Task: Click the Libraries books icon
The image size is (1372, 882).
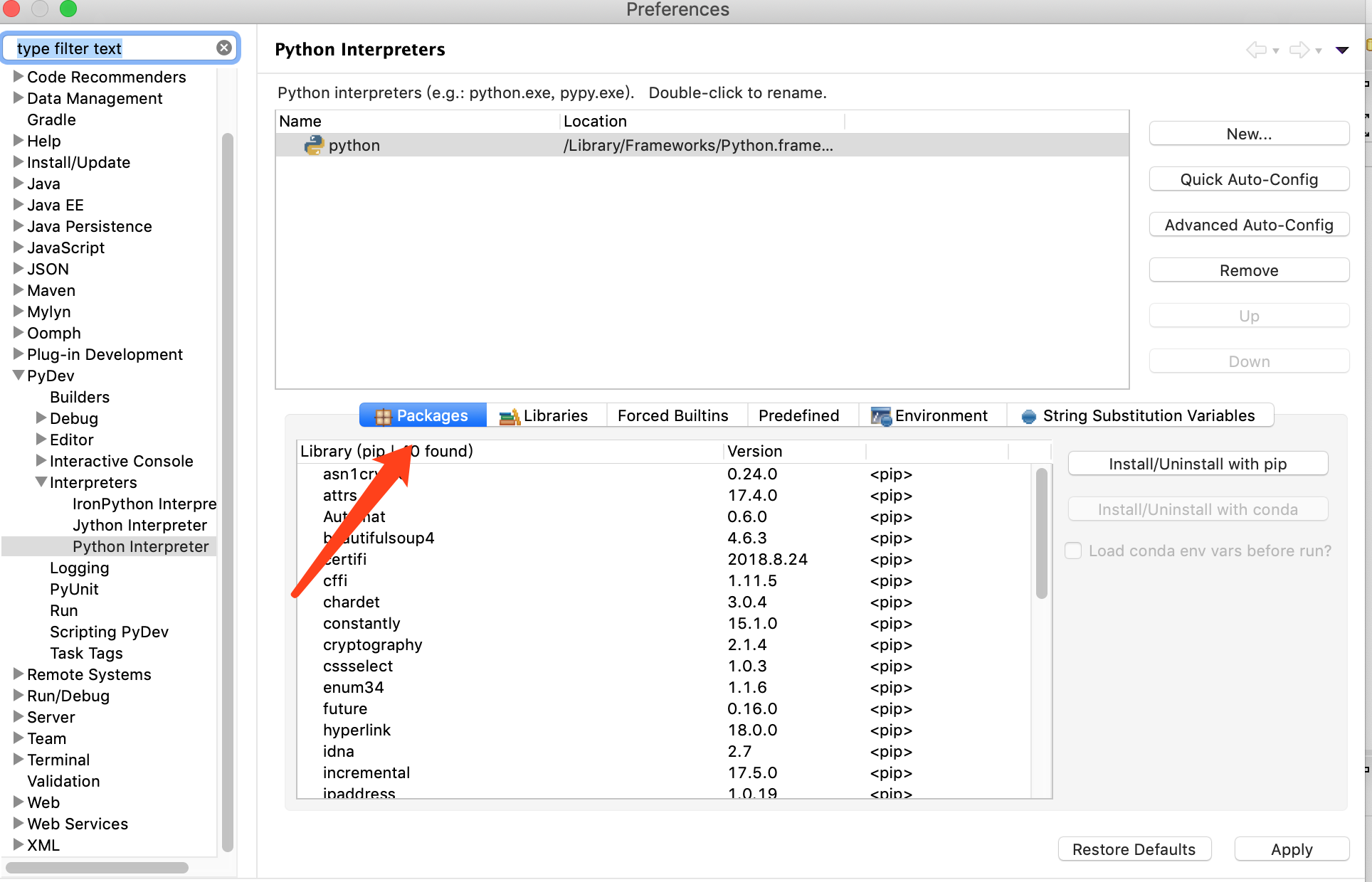Action: (510, 416)
